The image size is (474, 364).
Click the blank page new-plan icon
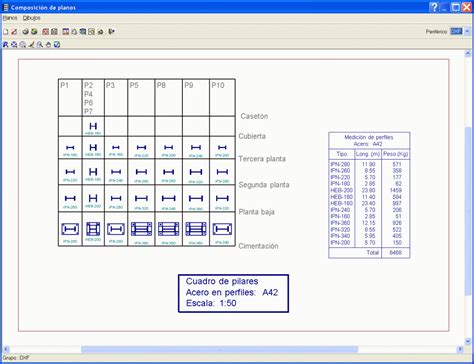5,32
